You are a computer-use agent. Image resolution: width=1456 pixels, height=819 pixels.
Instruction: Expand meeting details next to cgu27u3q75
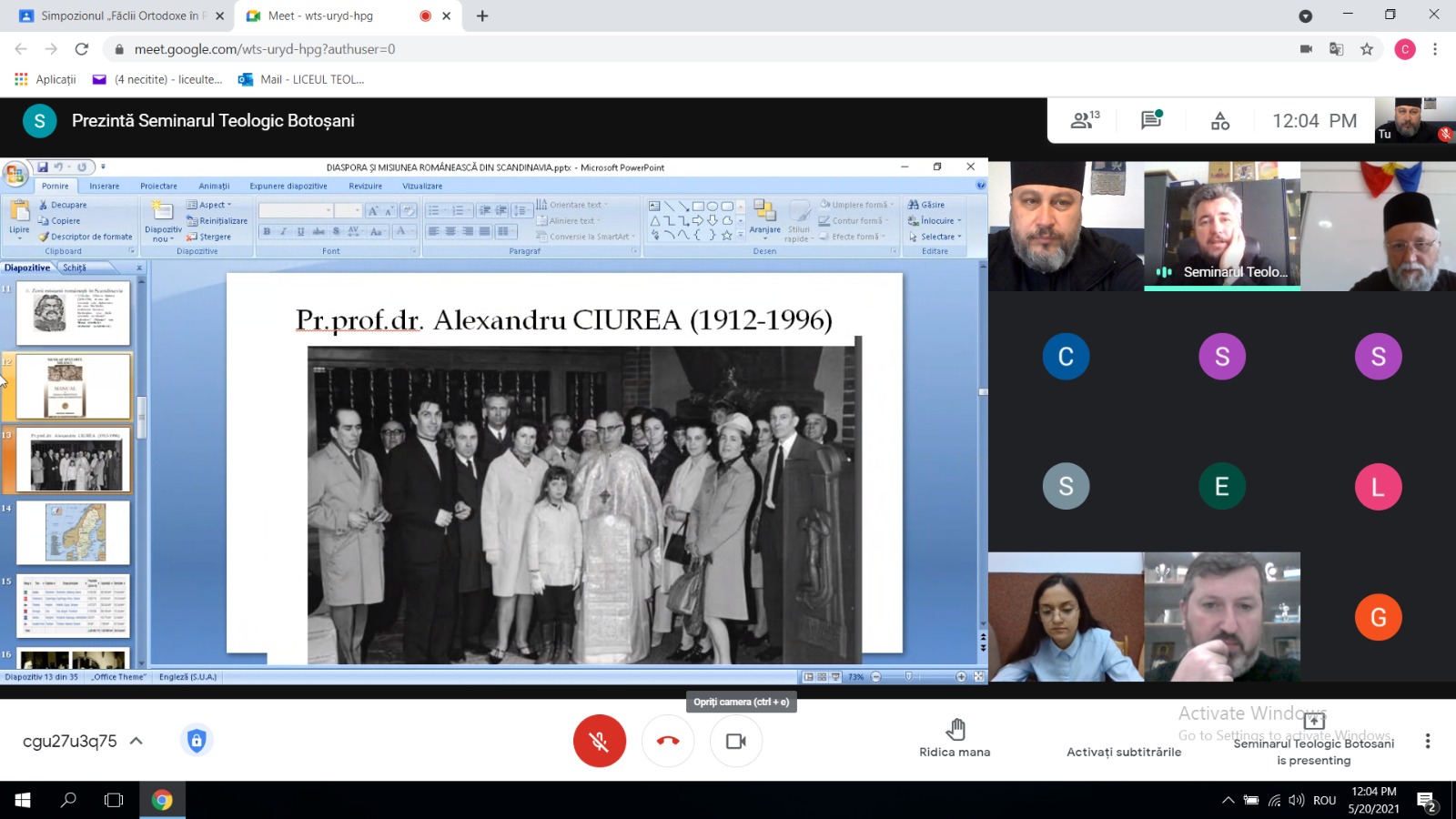[x=136, y=741]
